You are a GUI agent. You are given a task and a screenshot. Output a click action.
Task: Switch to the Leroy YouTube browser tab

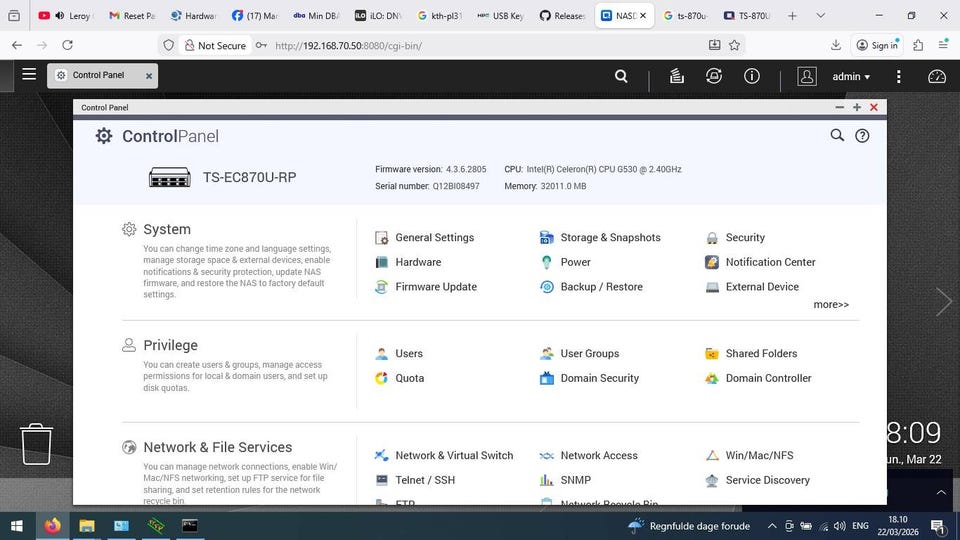(x=64, y=15)
